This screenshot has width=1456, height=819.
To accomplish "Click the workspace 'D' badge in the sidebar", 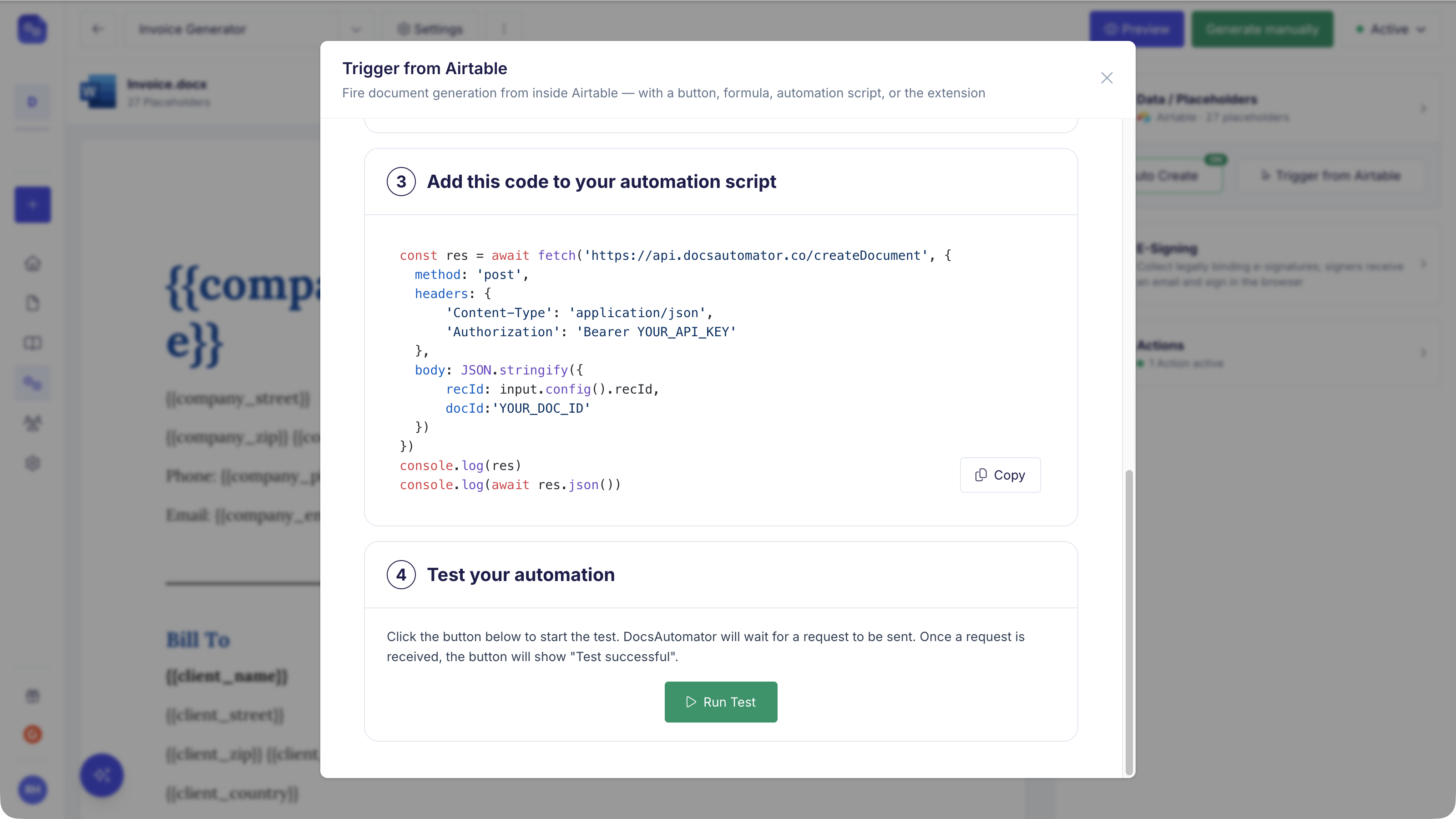I will point(32,102).
